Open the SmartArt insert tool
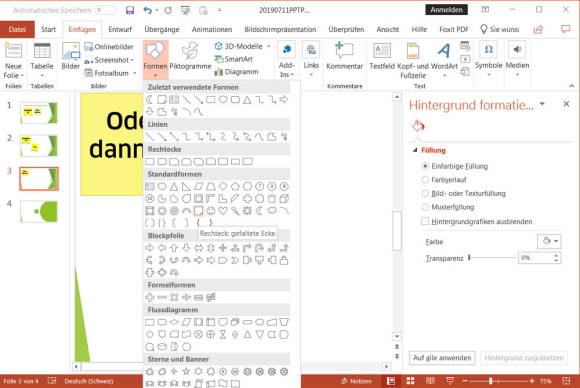The height and width of the screenshot is (388, 580). pos(234,59)
